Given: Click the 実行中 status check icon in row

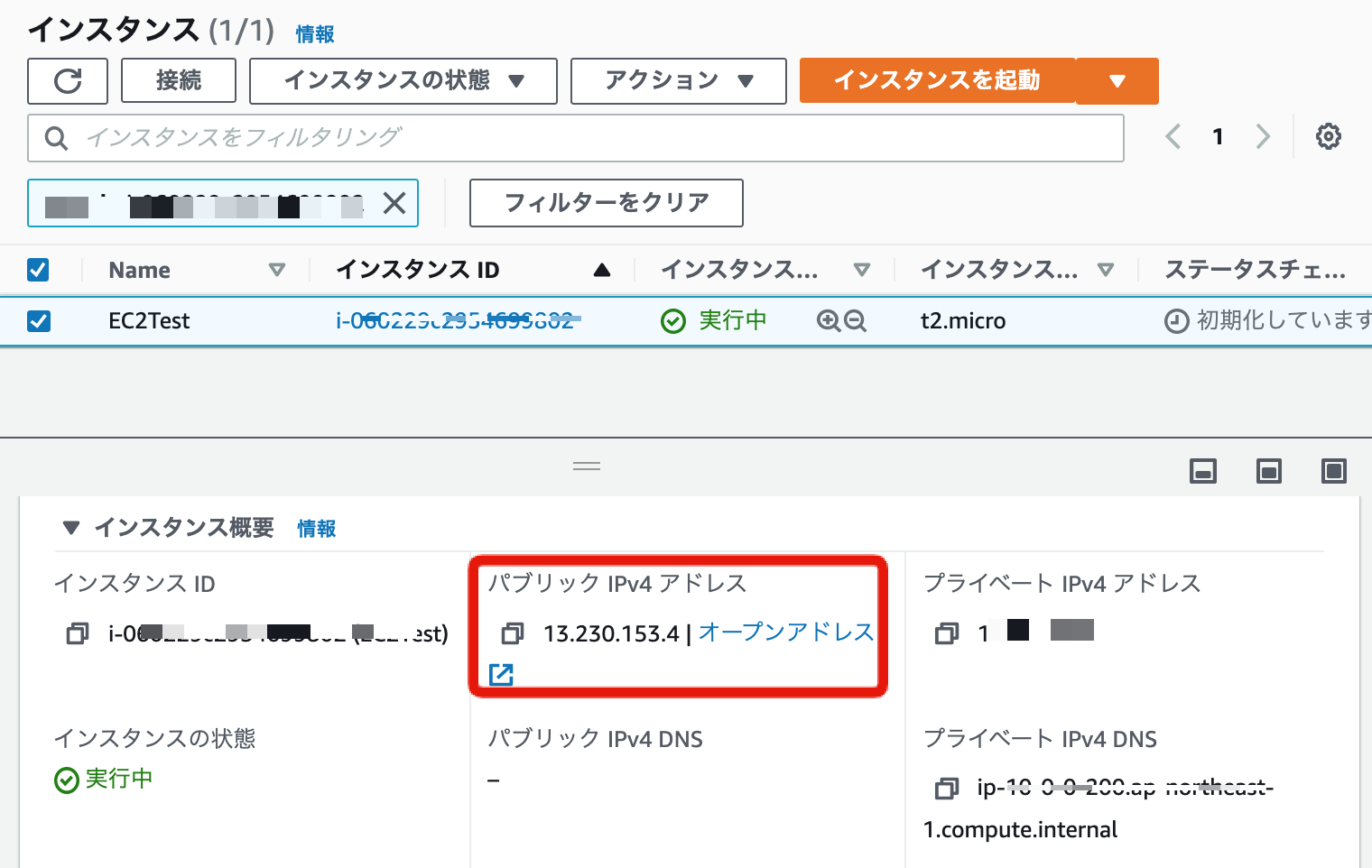Looking at the screenshot, I should tap(673, 321).
